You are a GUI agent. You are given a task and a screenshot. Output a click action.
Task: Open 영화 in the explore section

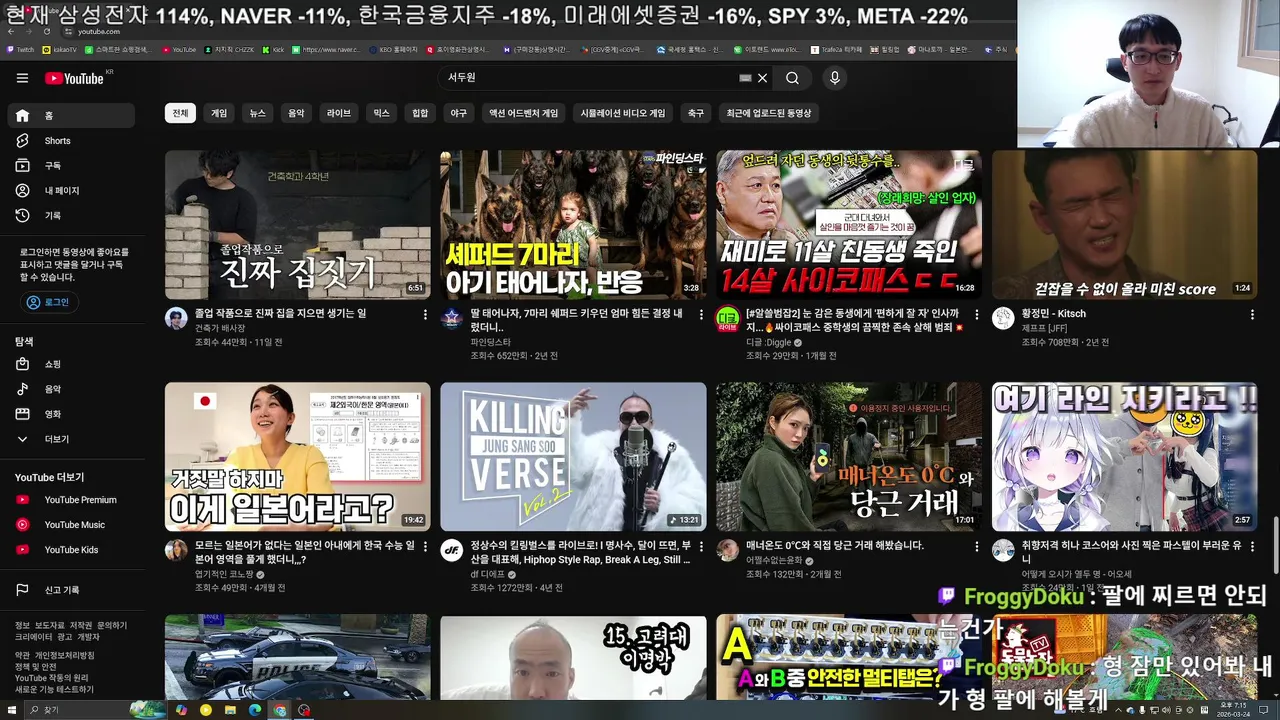71,414
